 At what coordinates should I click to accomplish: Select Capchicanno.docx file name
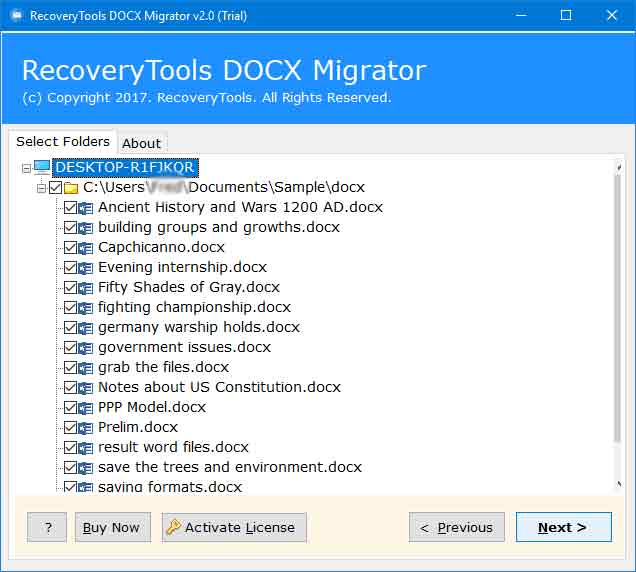click(161, 247)
